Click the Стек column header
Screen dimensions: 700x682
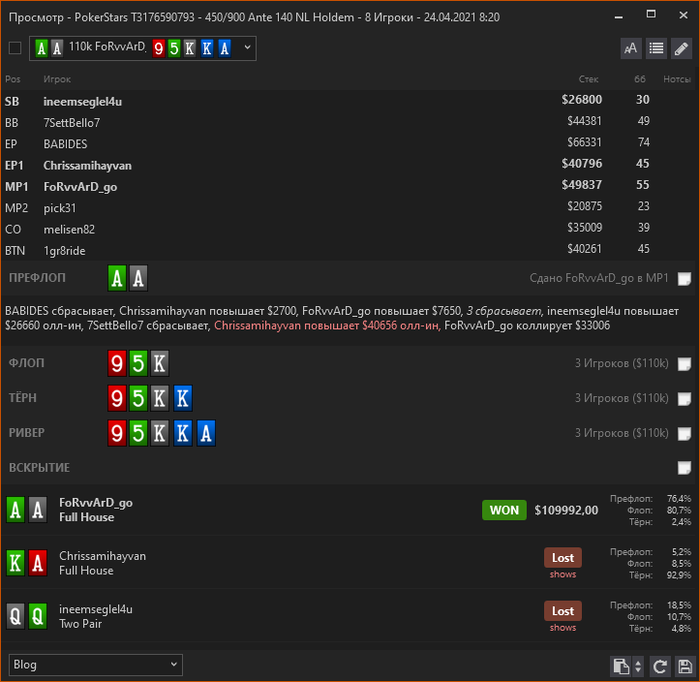tap(588, 79)
